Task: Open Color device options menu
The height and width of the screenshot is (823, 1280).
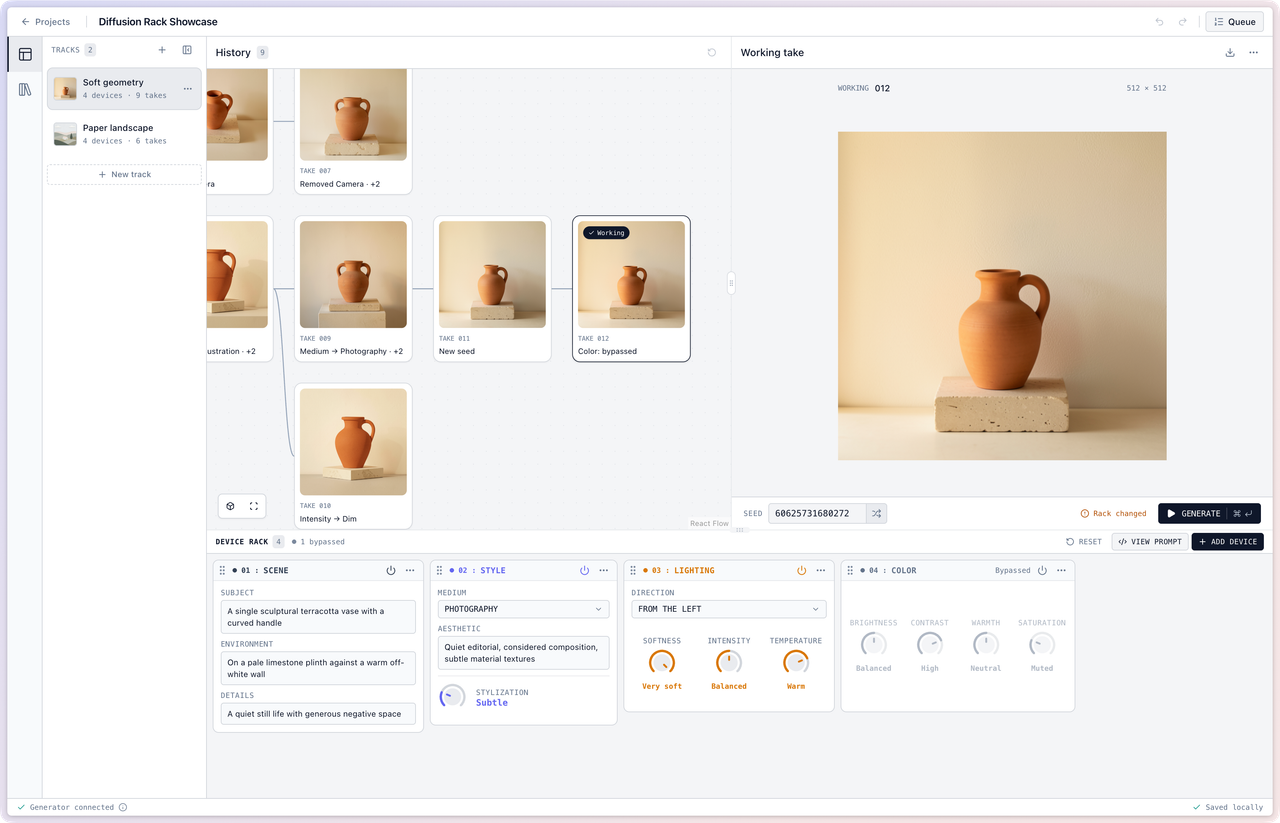Action: click(1061, 570)
